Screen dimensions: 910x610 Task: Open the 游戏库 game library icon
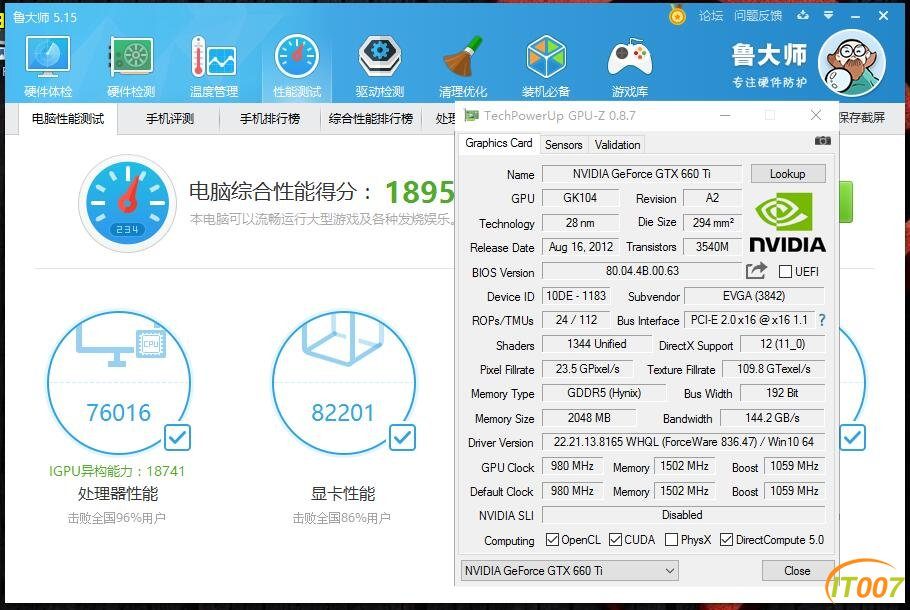629,66
